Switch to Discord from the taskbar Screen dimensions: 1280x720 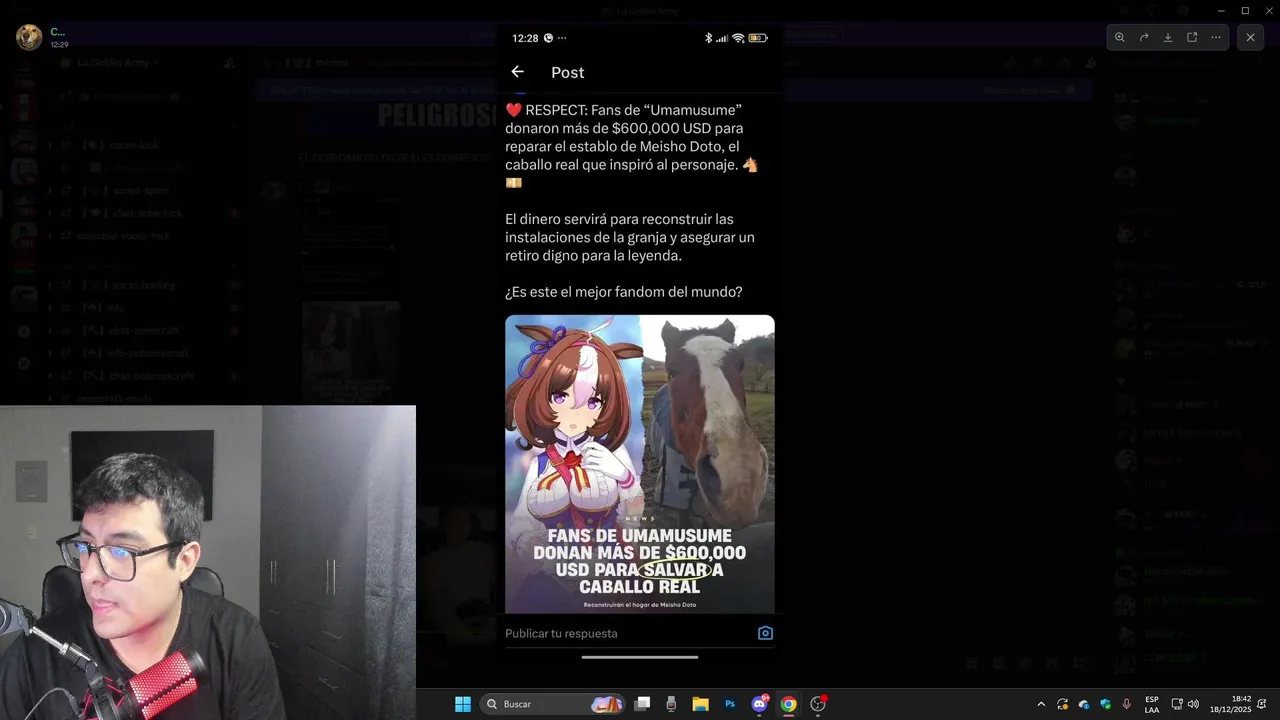click(x=759, y=704)
